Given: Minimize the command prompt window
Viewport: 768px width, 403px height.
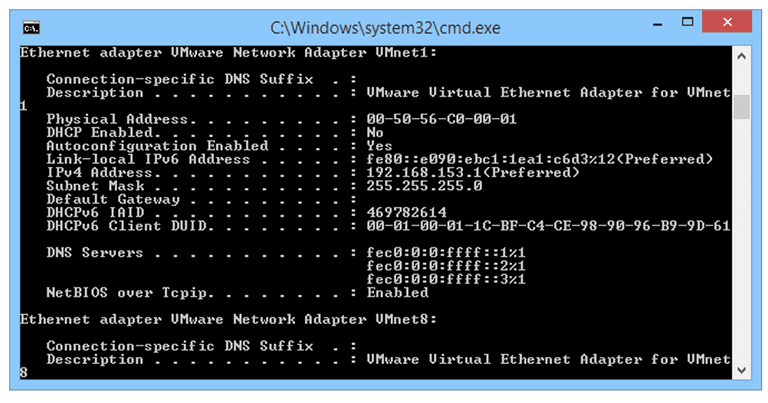Looking at the screenshot, I should click(x=657, y=24).
